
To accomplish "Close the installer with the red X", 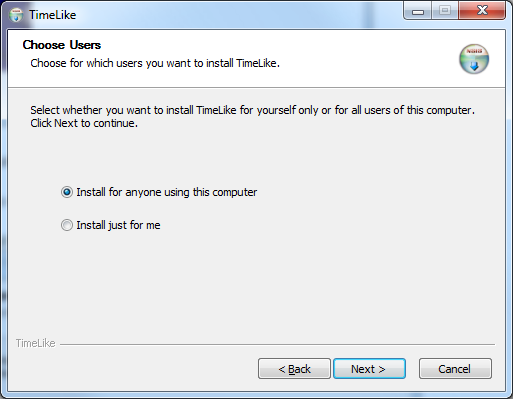I will click(482, 11).
